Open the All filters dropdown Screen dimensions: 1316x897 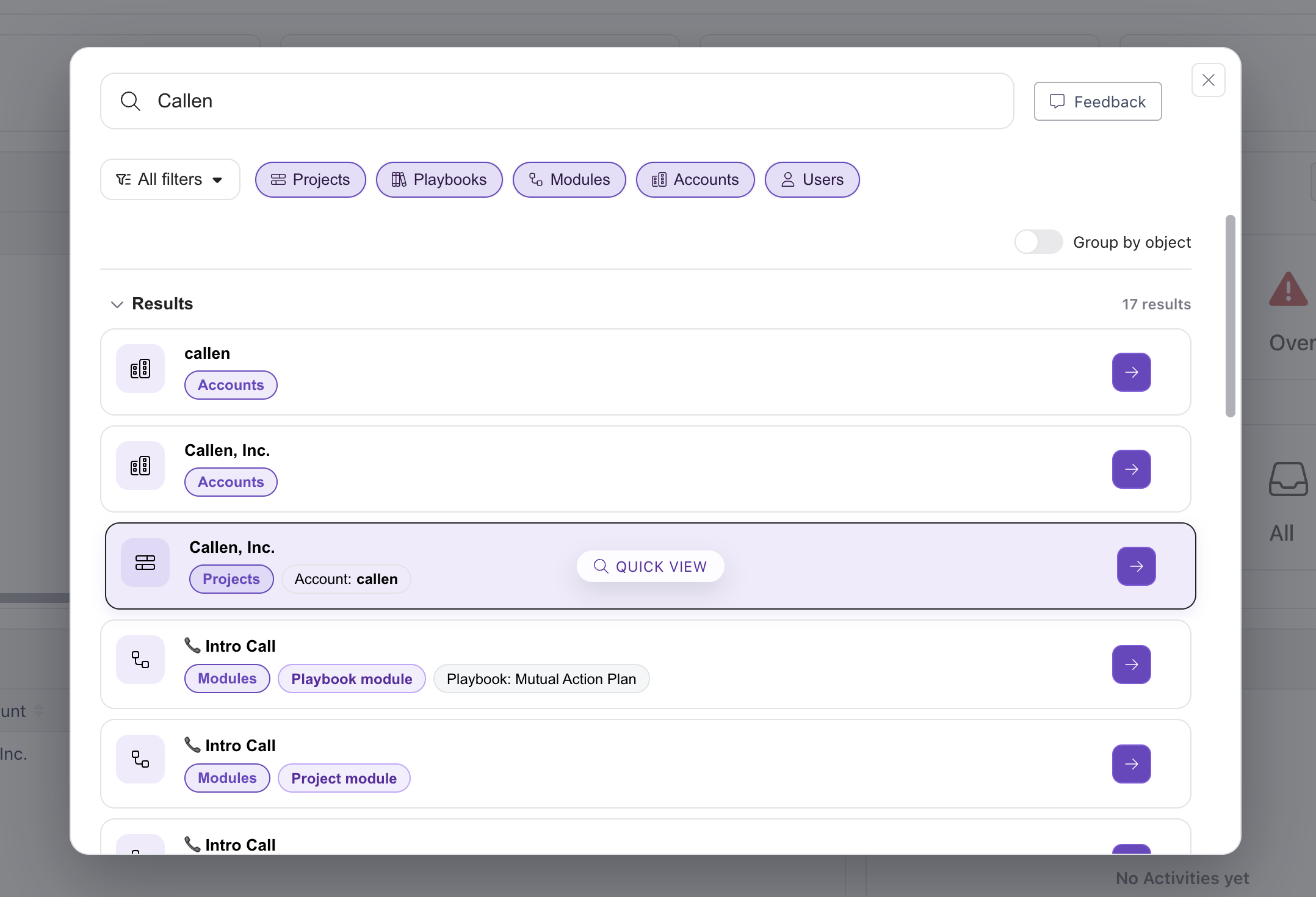[170, 179]
